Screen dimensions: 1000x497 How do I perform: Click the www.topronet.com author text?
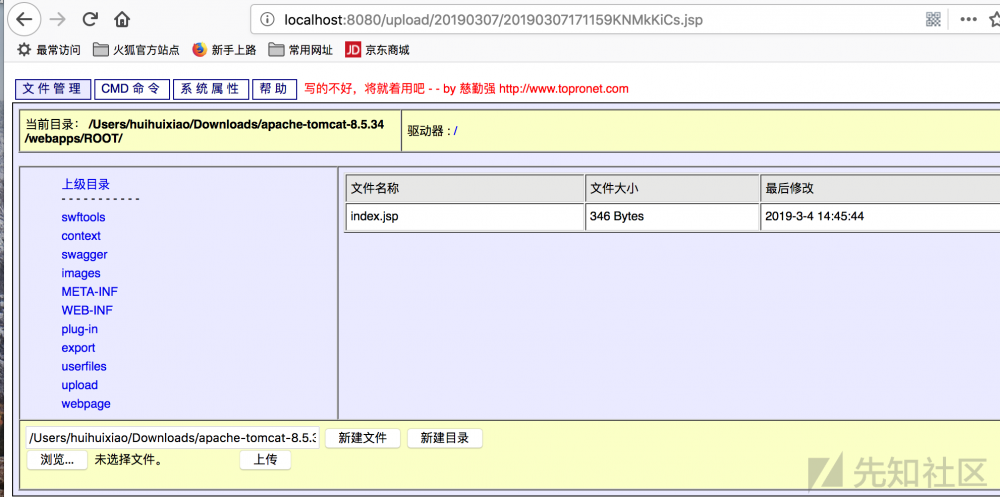pos(563,89)
